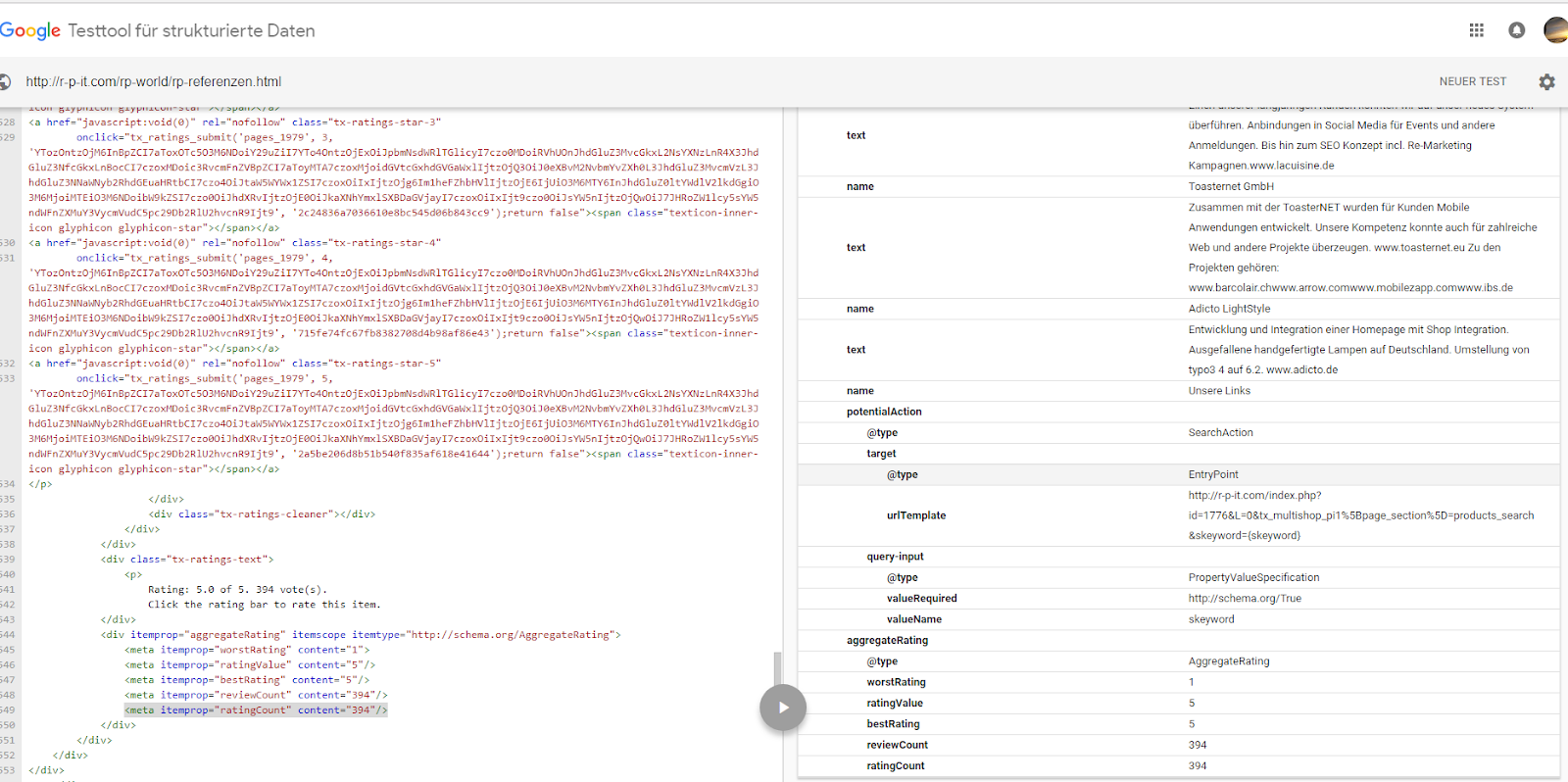The image size is (1568, 782).
Task: Open the notifications bell icon
Action: [x=1517, y=30]
